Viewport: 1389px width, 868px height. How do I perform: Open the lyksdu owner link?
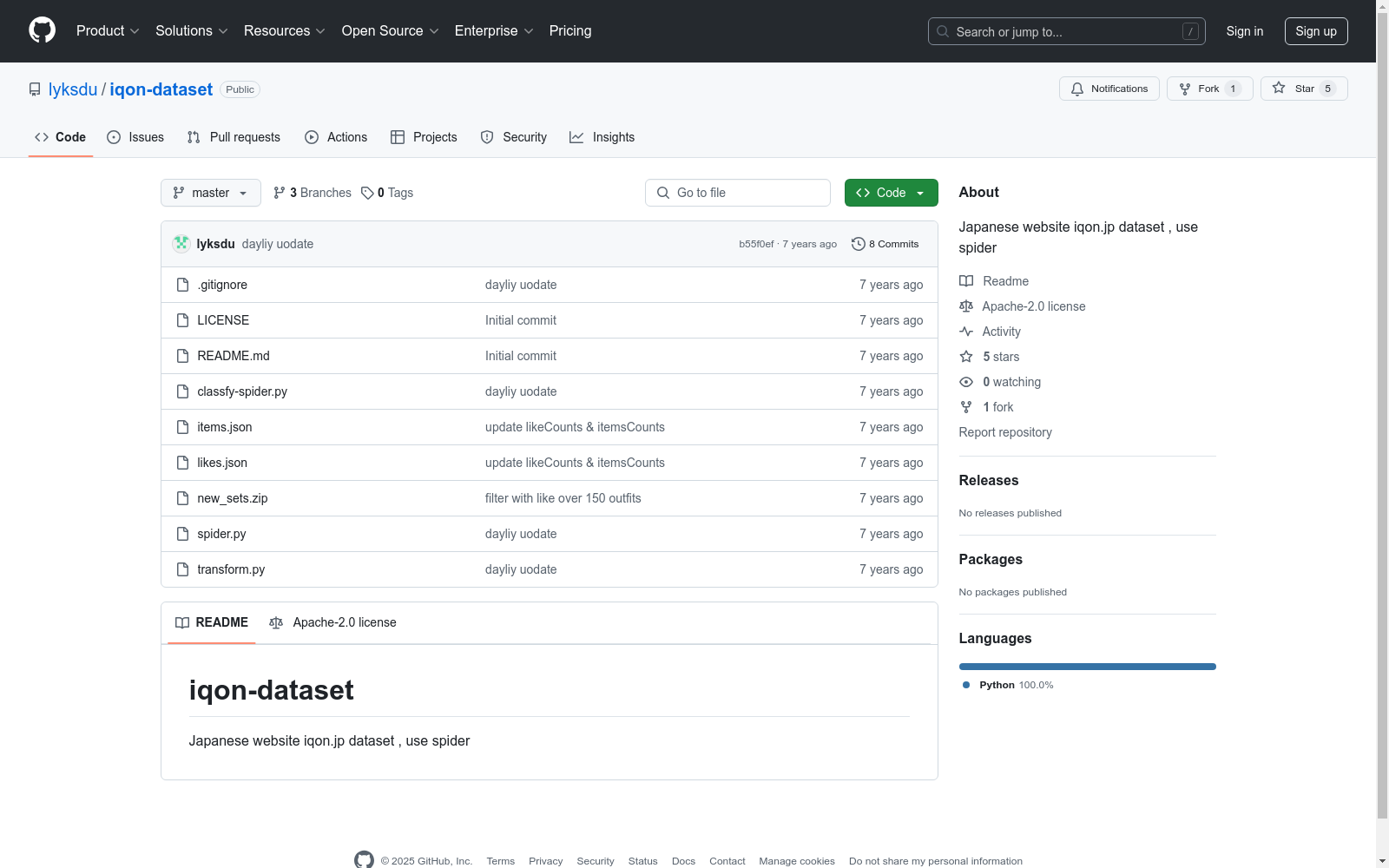[73, 89]
